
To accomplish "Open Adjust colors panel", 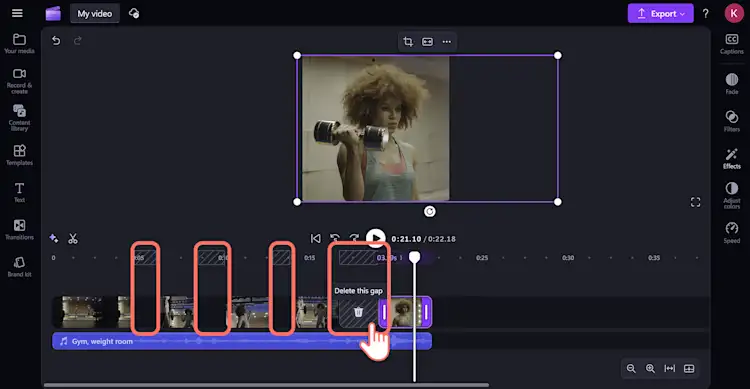I will (731, 195).
